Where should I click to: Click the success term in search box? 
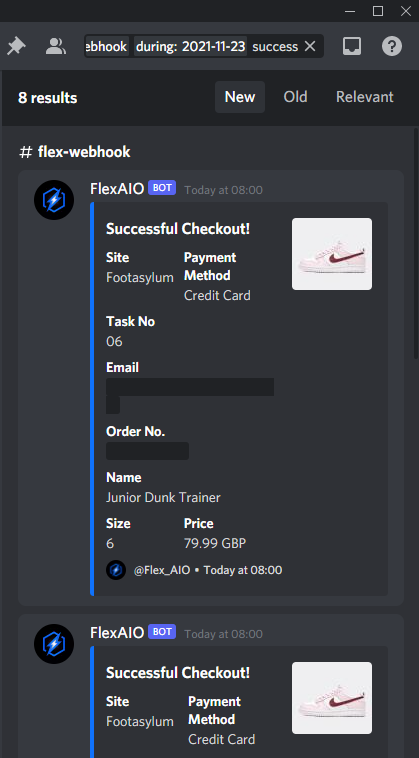(x=275, y=46)
